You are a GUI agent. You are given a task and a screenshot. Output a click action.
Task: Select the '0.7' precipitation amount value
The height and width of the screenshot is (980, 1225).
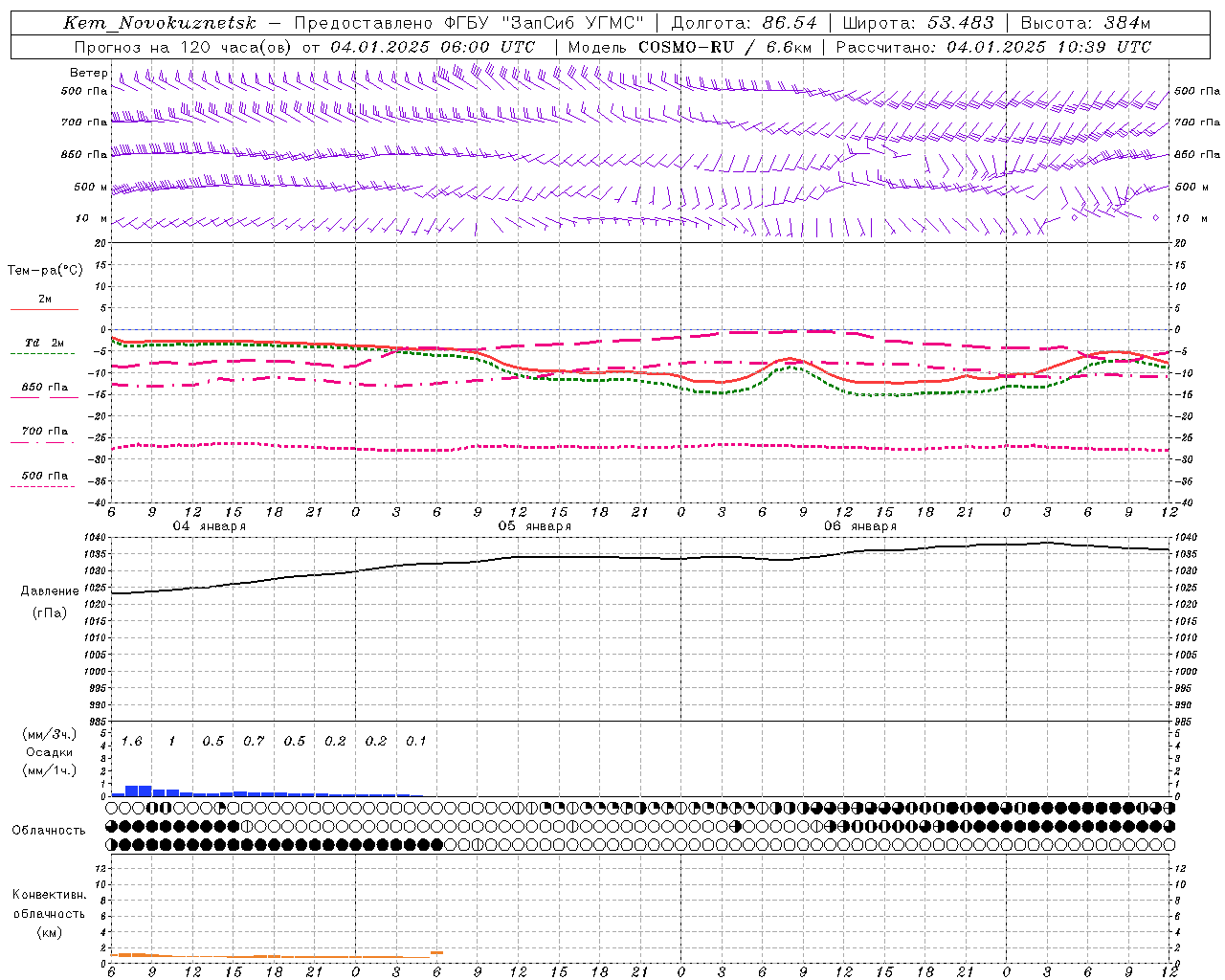(254, 742)
